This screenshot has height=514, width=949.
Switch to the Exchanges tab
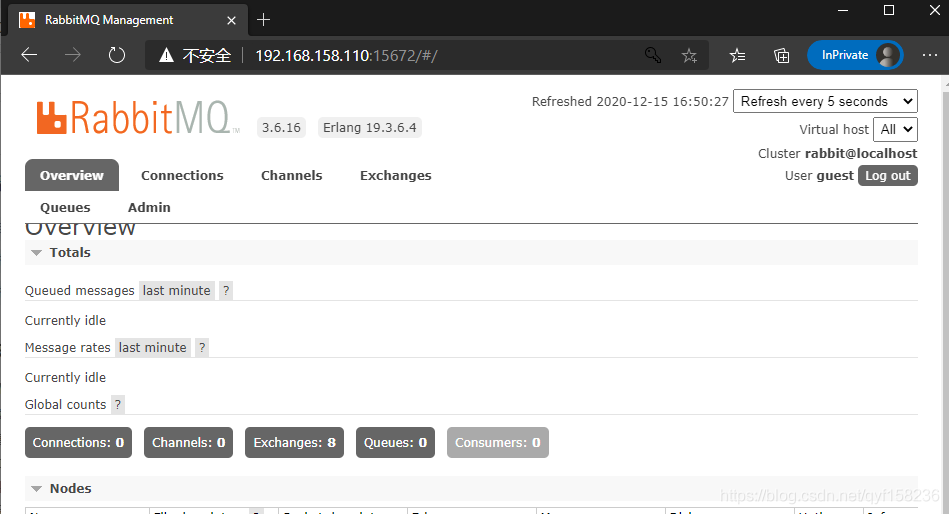coord(396,175)
